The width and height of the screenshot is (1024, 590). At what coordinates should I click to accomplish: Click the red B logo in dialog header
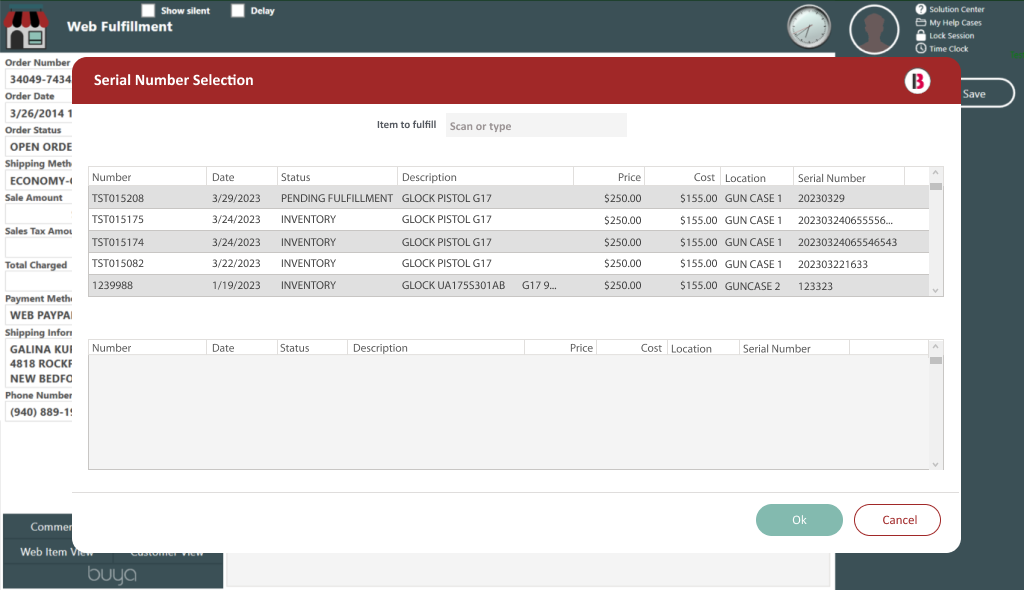coord(918,81)
